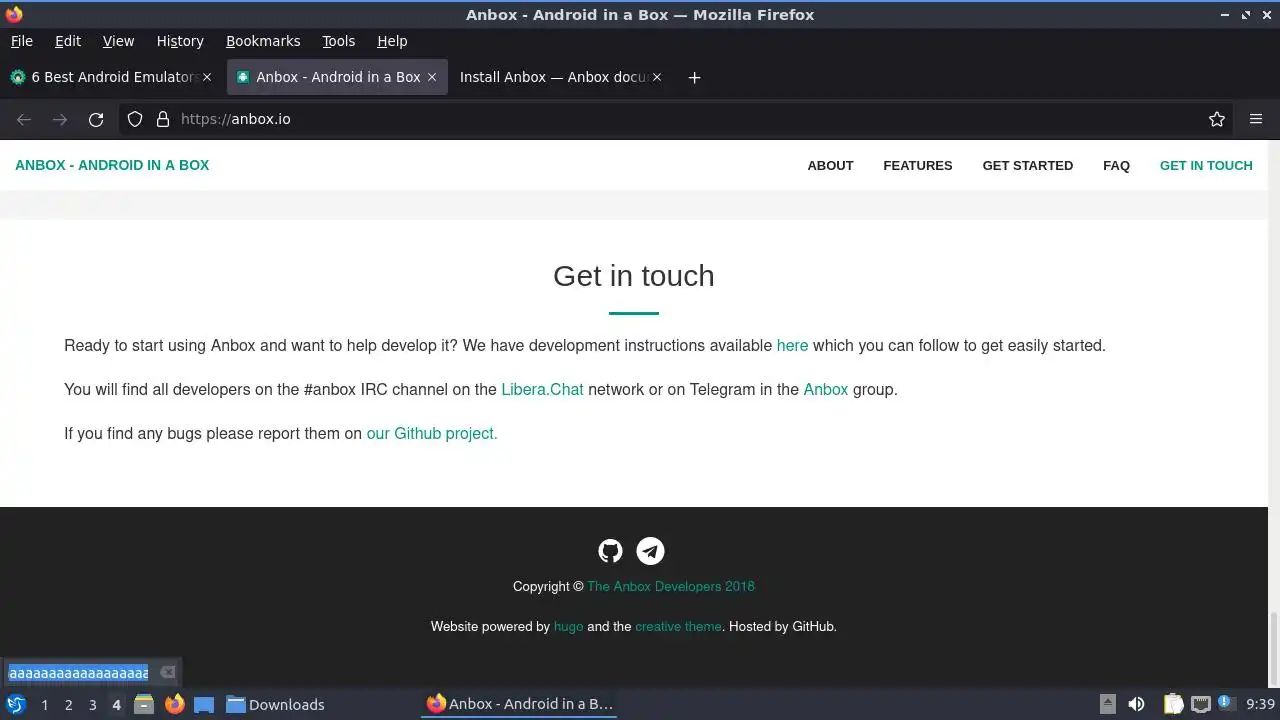This screenshot has width=1280, height=720.
Task: Open the View menu
Action: pyautogui.click(x=118, y=41)
